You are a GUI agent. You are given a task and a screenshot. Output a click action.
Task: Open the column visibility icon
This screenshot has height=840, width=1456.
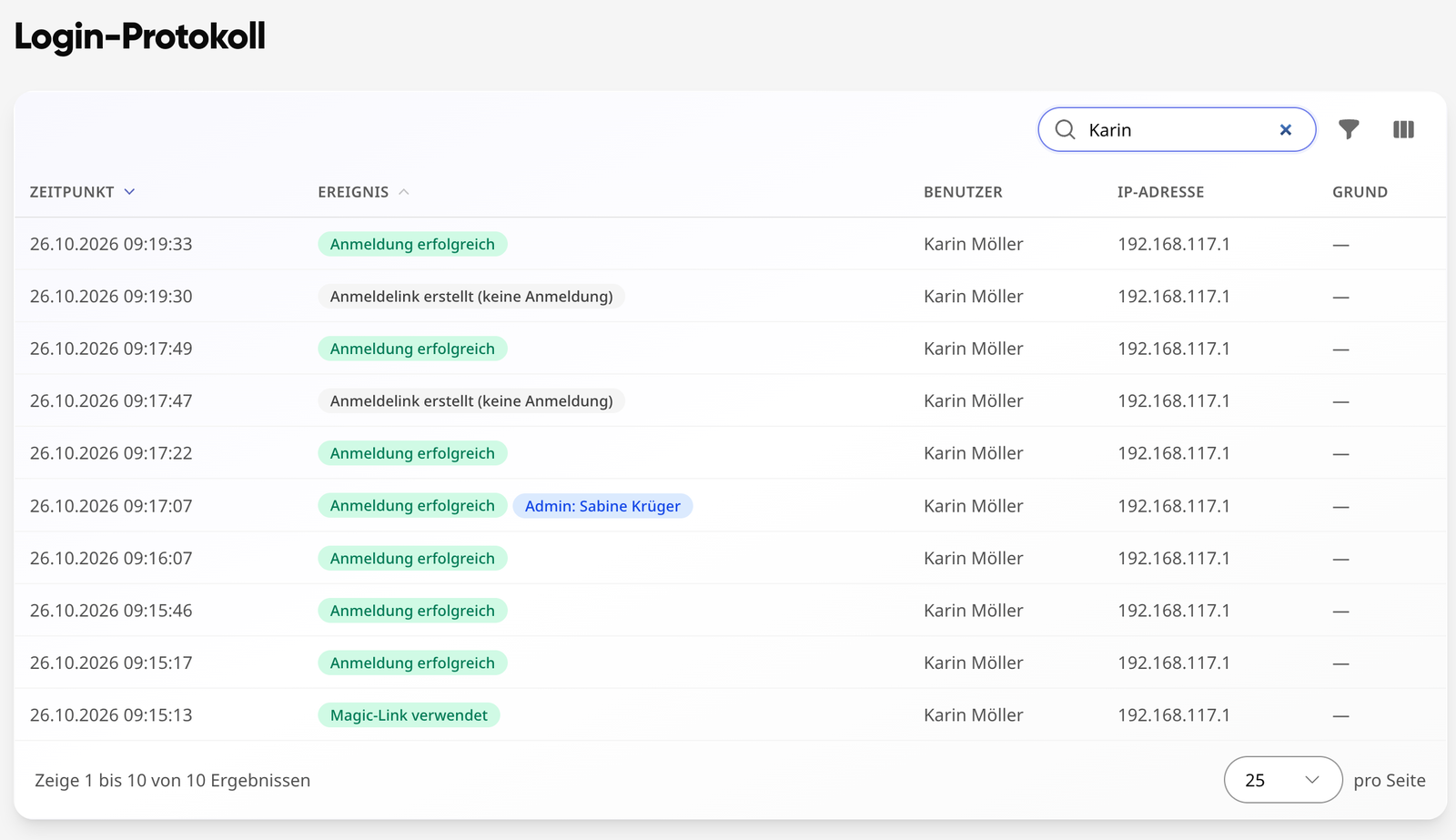tap(1403, 130)
